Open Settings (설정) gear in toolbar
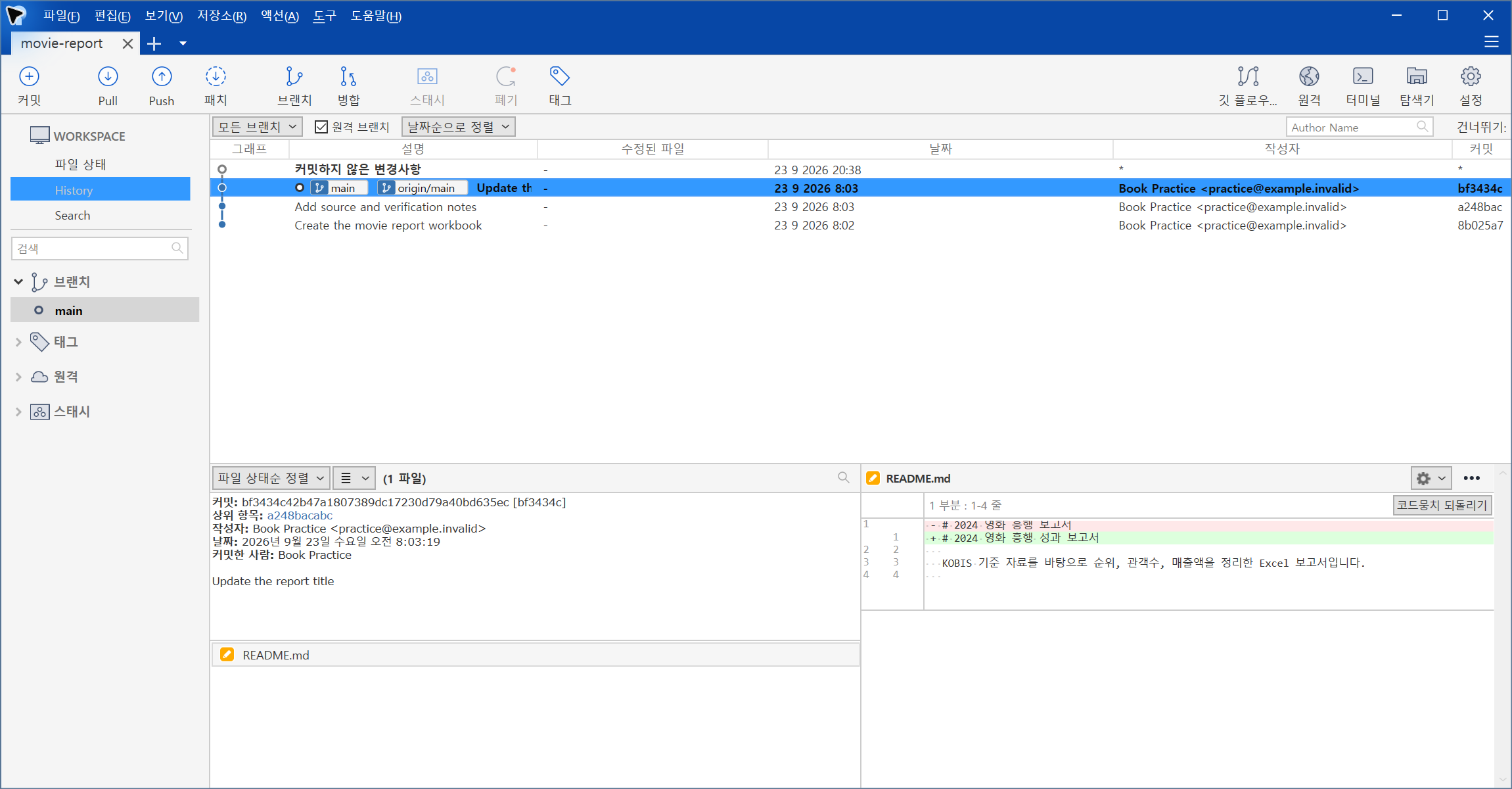The width and height of the screenshot is (1512, 789). 1471,77
